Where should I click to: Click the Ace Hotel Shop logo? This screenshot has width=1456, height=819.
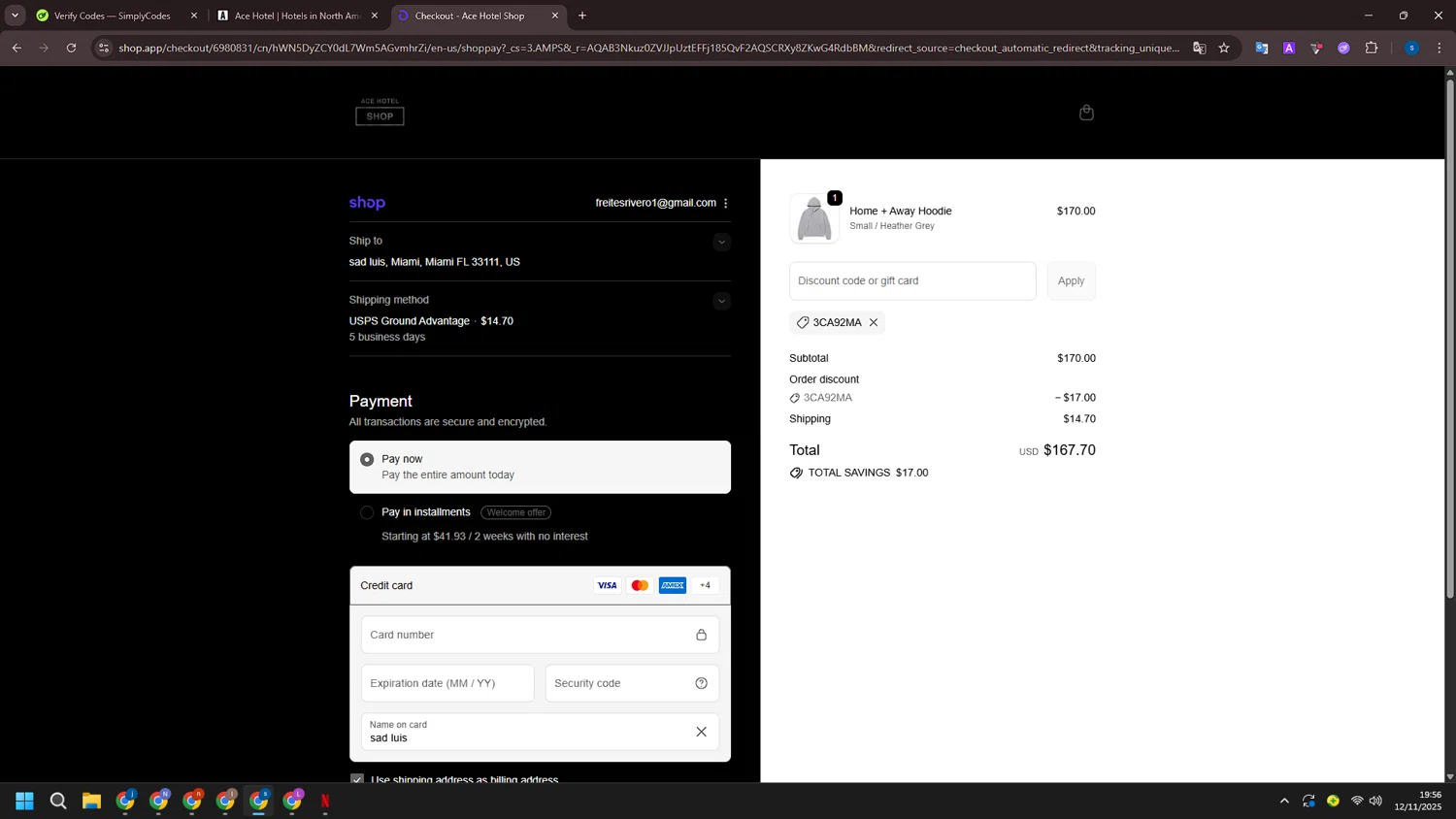tap(380, 112)
